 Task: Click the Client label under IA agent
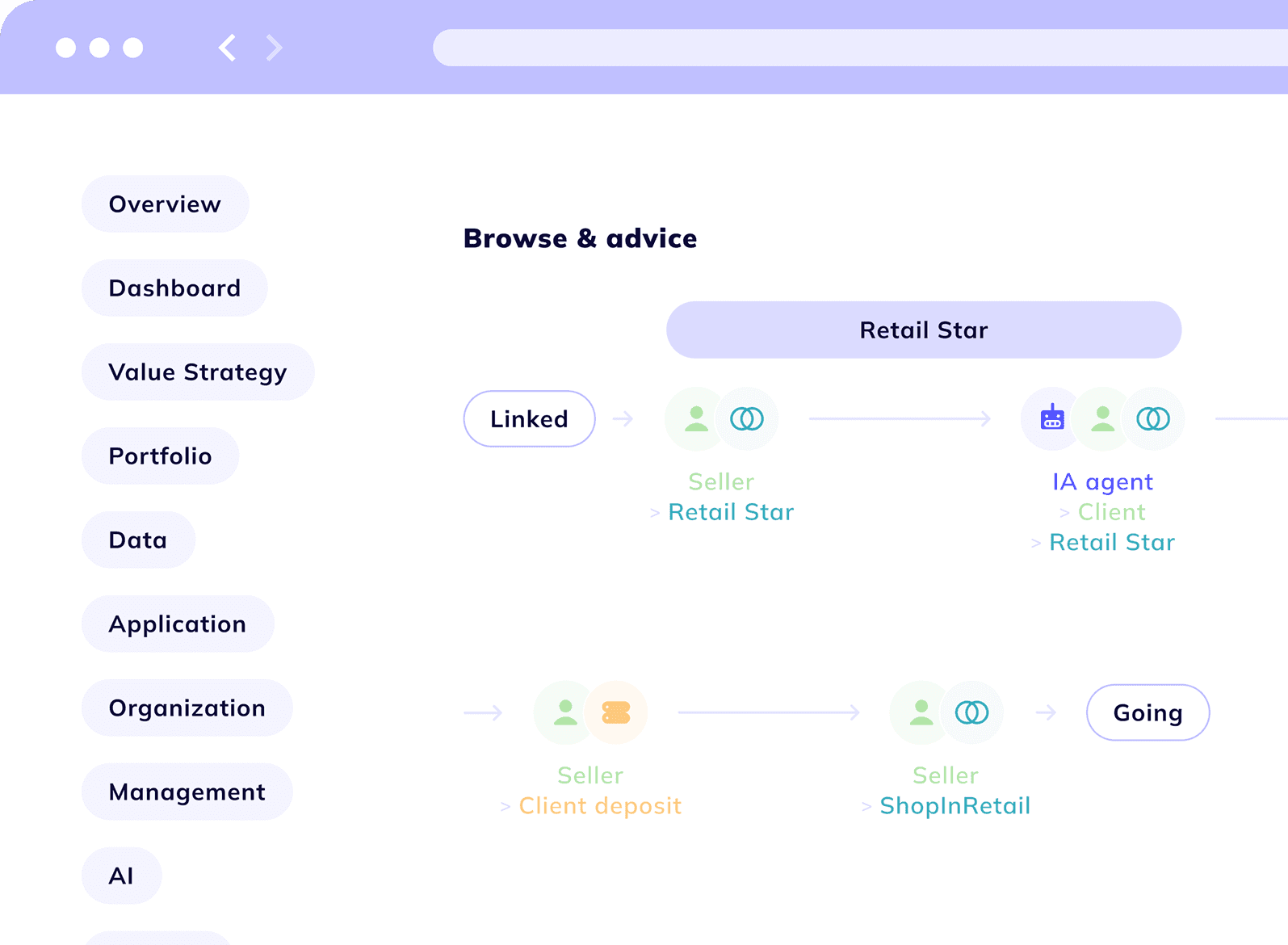click(x=1111, y=512)
